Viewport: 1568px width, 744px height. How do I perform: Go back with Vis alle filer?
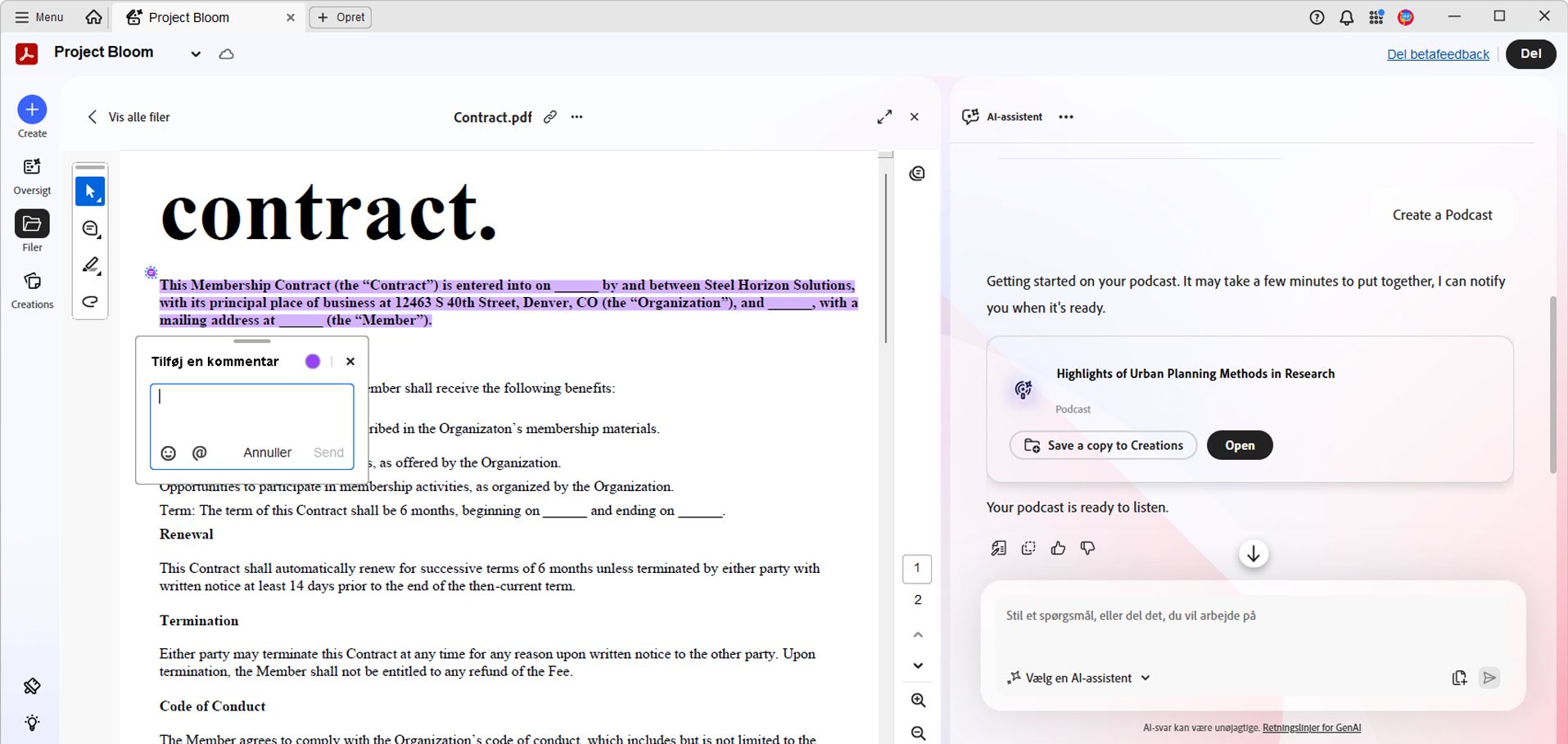coord(129,117)
